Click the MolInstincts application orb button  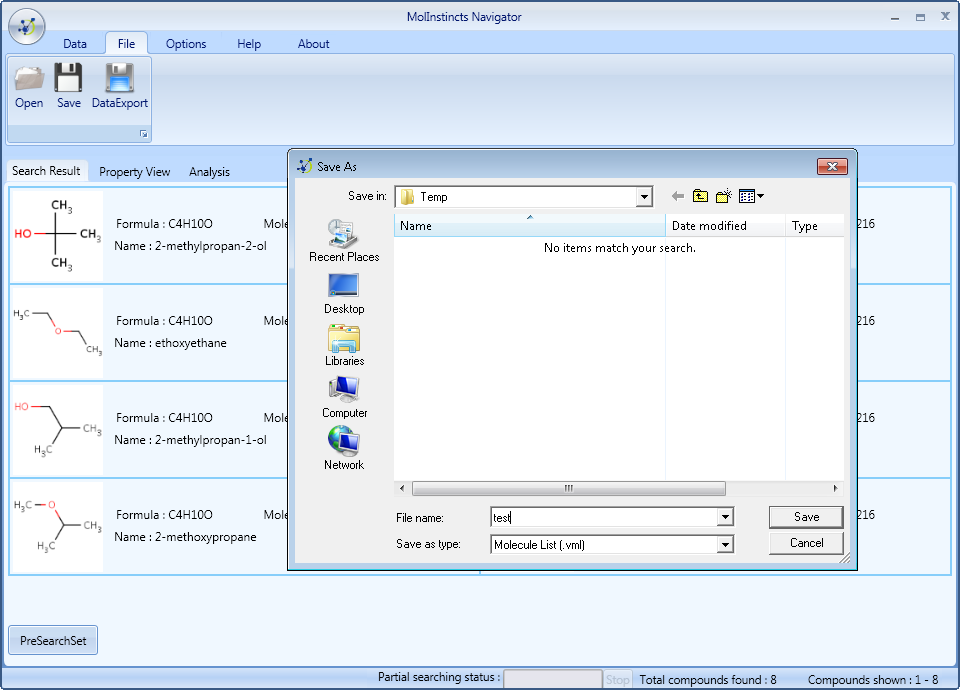27,26
